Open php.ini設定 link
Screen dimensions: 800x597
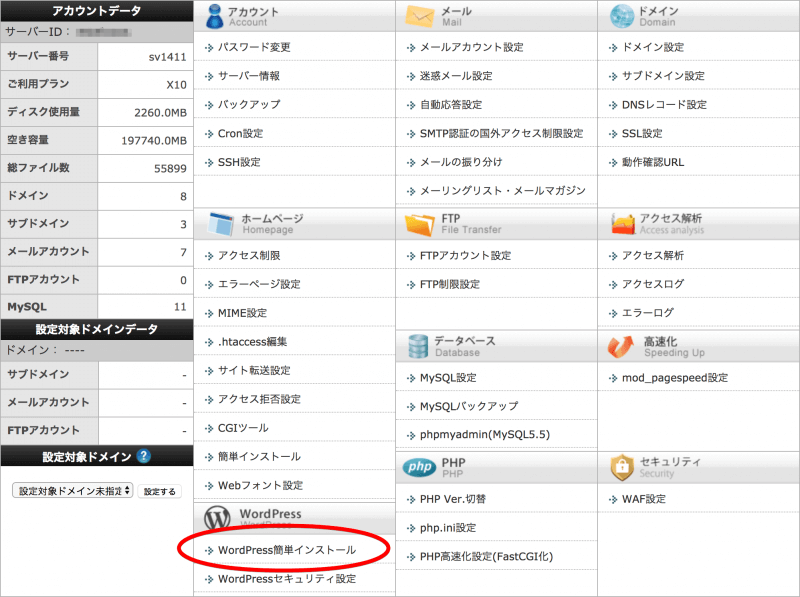point(447,528)
